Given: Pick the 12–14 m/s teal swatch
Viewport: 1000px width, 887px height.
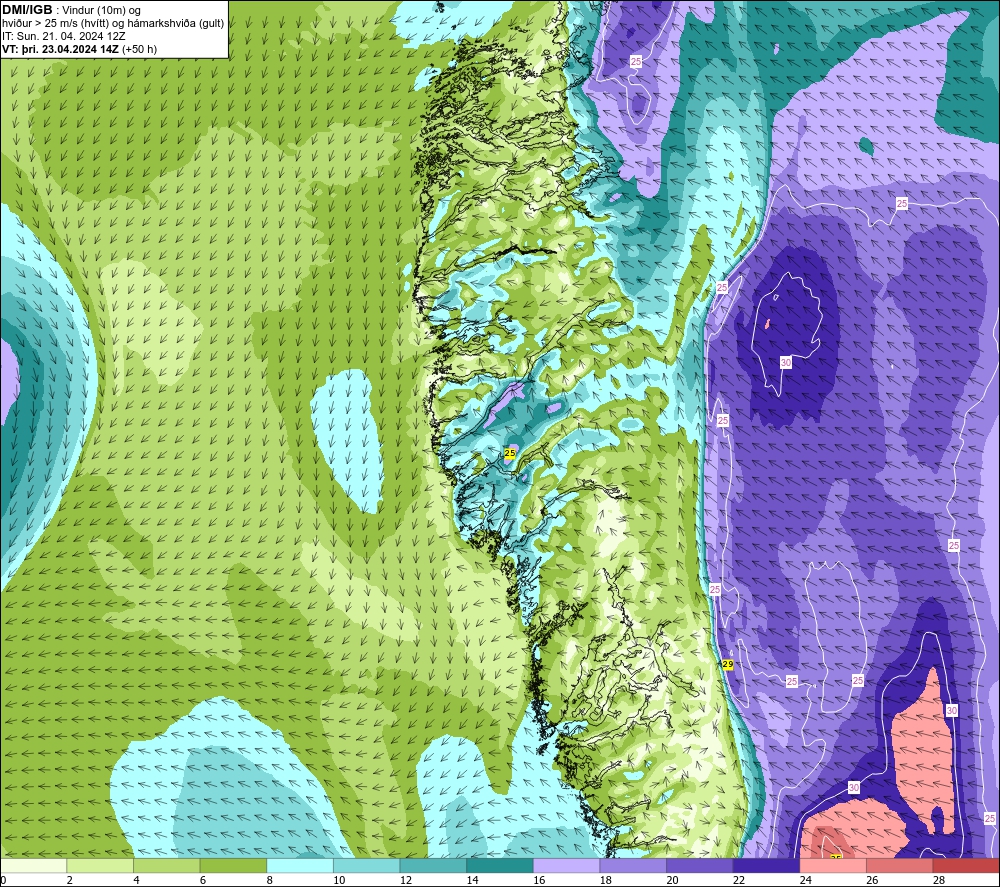Looking at the screenshot, I should click(433, 865).
